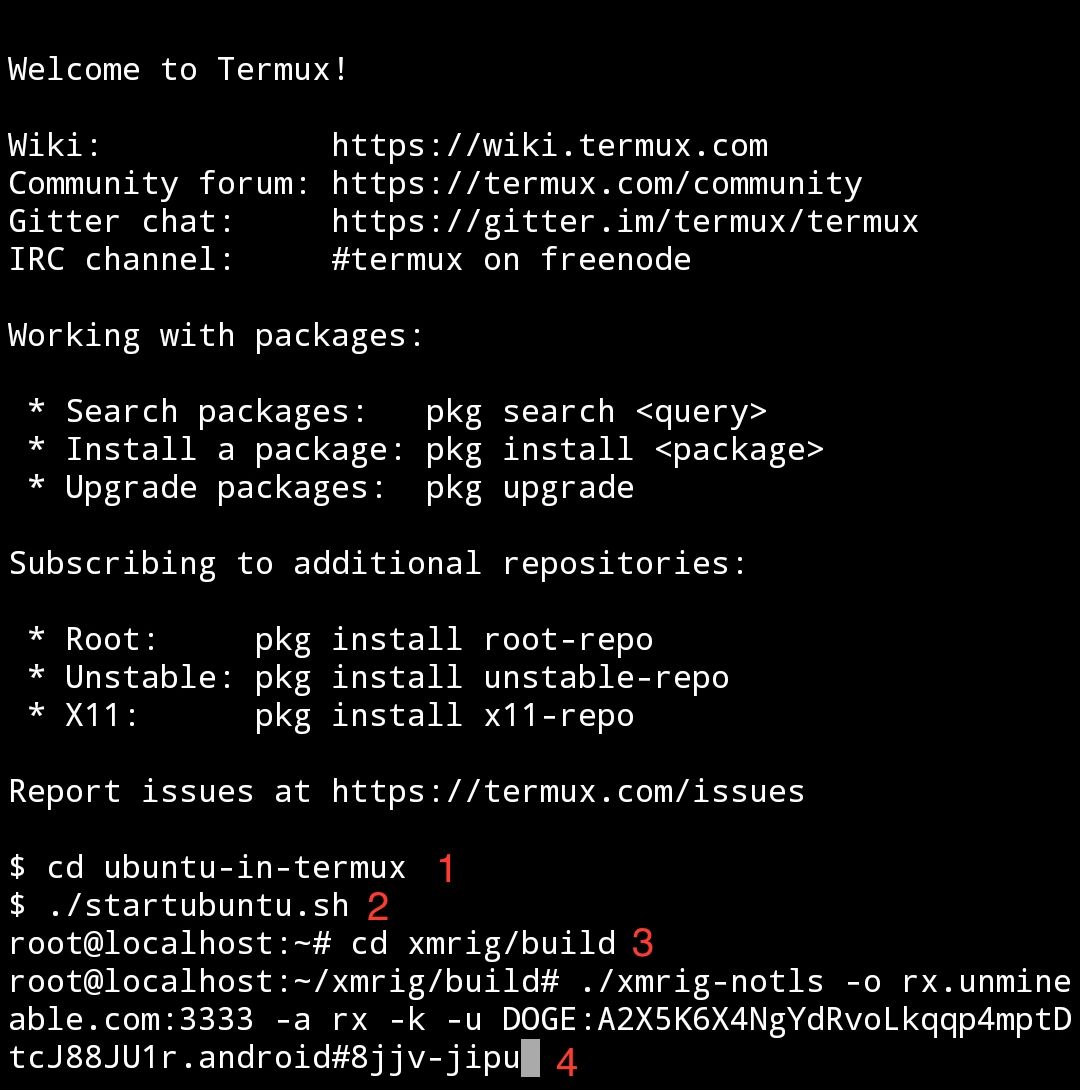This screenshot has height=1090, width=1080.
Task: Open the termux.com/issues report link
Action: point(568,792)
